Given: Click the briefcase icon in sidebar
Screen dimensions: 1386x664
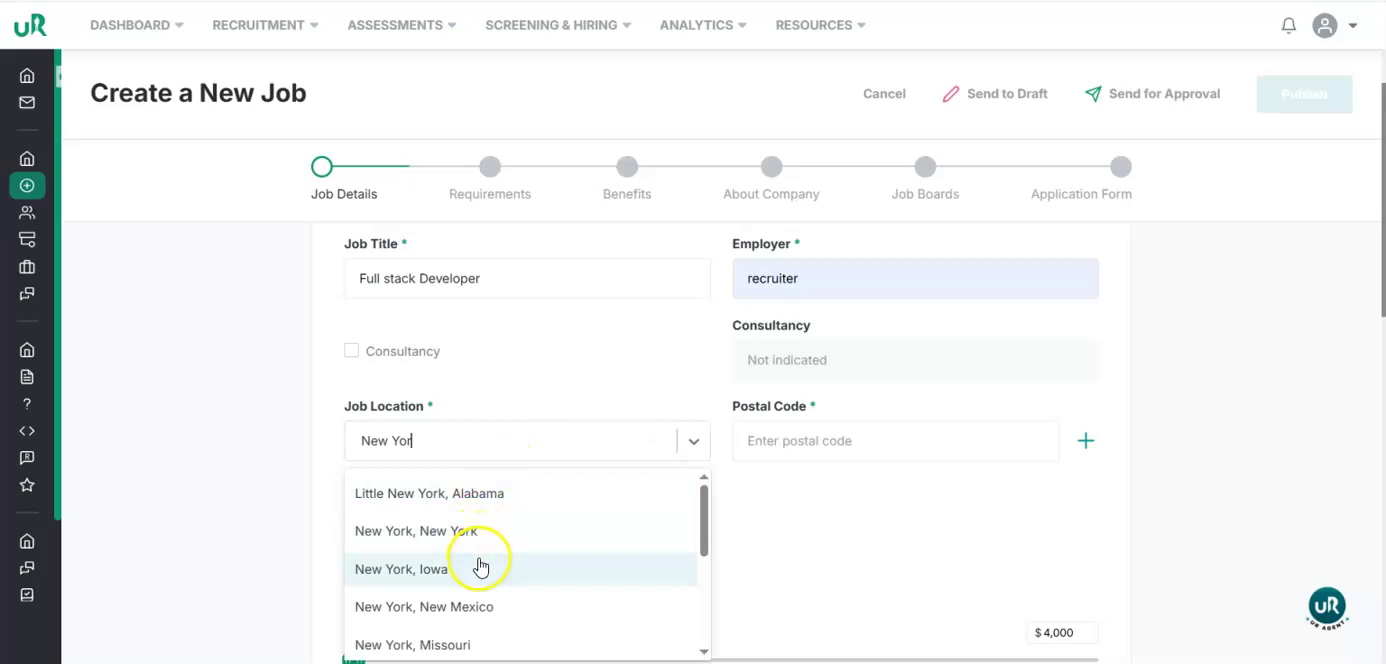Looking at the screenshot, I should [27, 267].
